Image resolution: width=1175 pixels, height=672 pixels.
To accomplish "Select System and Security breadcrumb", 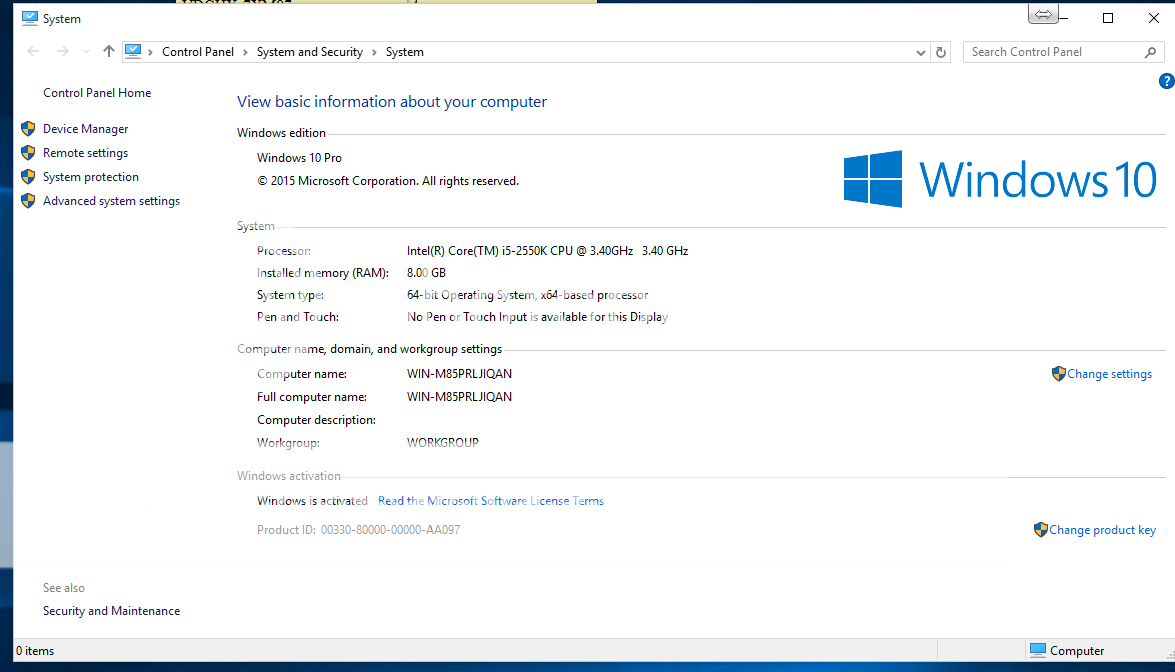I will click(309, 52).
